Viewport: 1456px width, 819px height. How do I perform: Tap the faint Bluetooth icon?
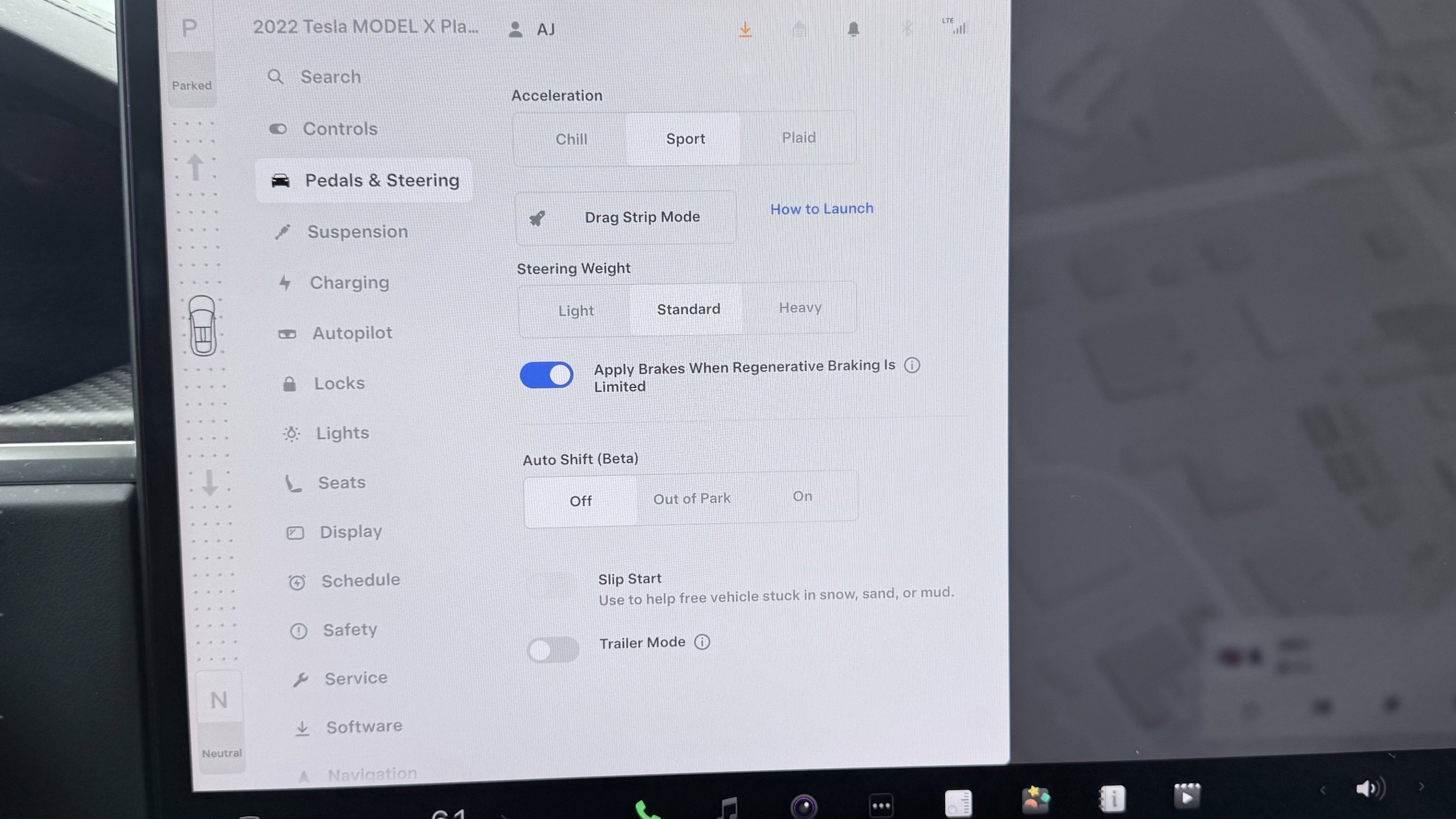907,28
